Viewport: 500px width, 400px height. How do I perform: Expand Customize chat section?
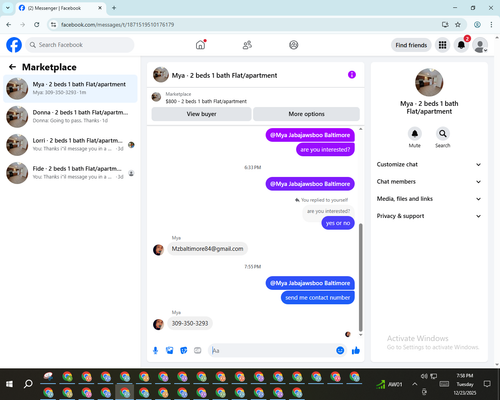[429, 164]
